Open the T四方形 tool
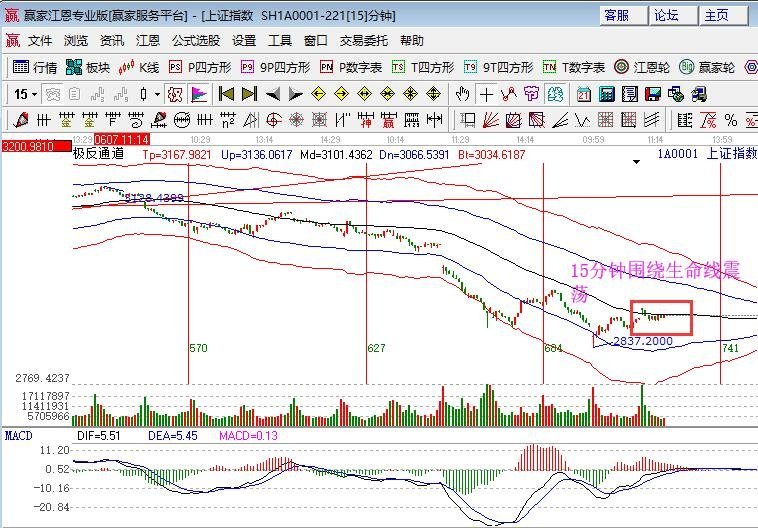This screenshot has width=758, height=528. point(423,67)
